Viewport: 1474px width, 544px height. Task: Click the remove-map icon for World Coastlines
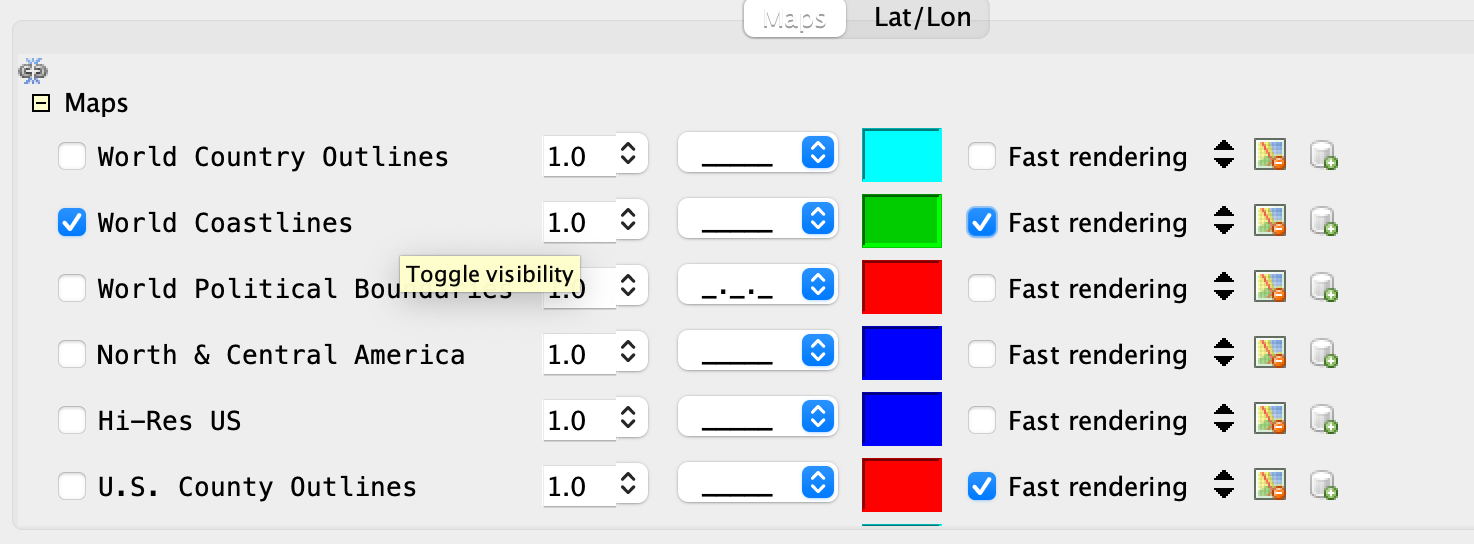coord(1270,222)
